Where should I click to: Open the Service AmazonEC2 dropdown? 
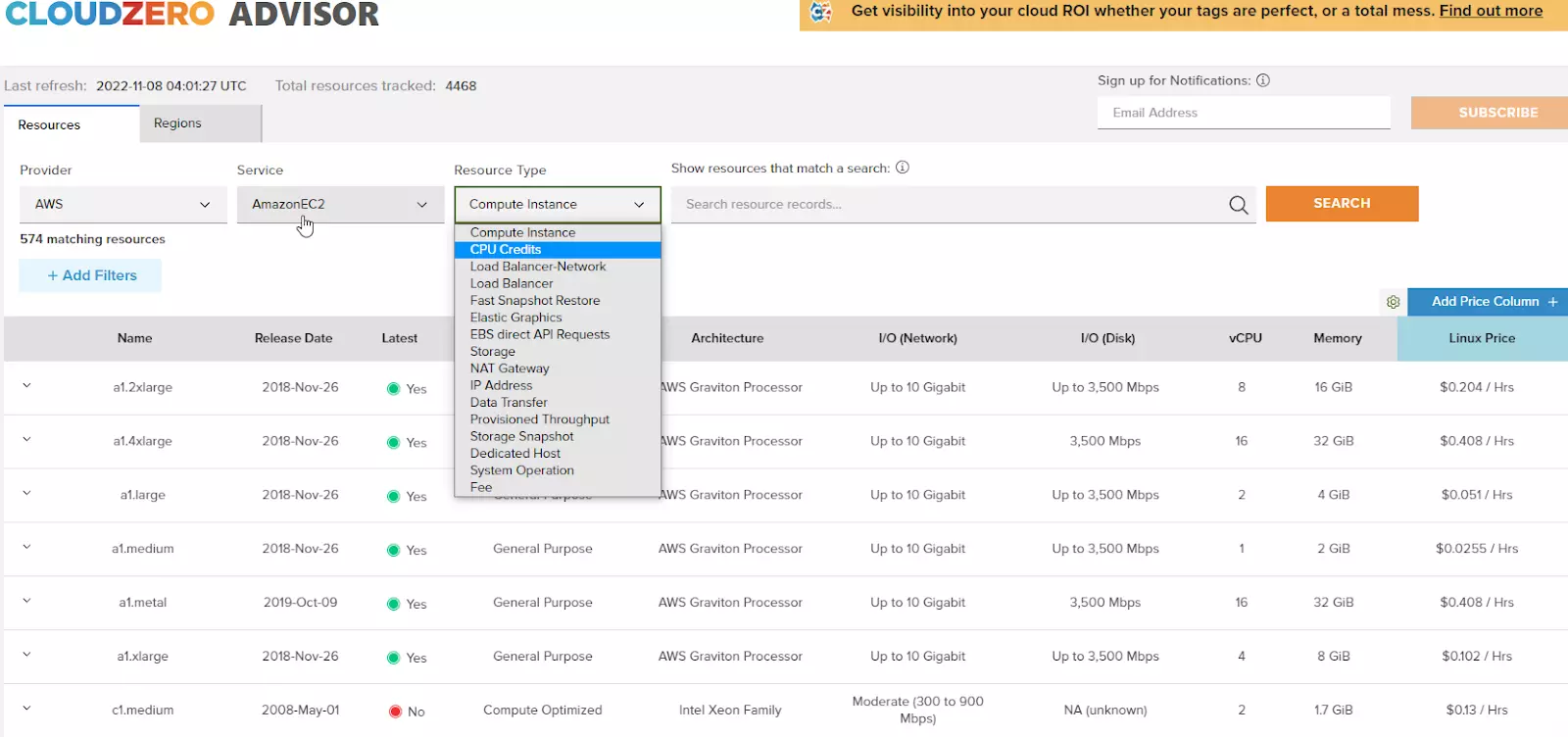340,204
